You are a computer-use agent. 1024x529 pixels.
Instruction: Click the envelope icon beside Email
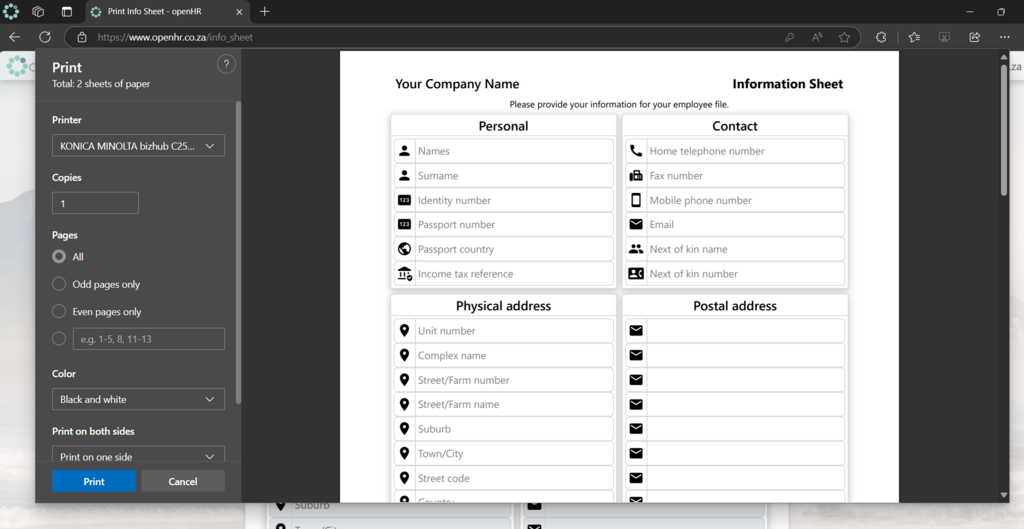pos(635,224)
